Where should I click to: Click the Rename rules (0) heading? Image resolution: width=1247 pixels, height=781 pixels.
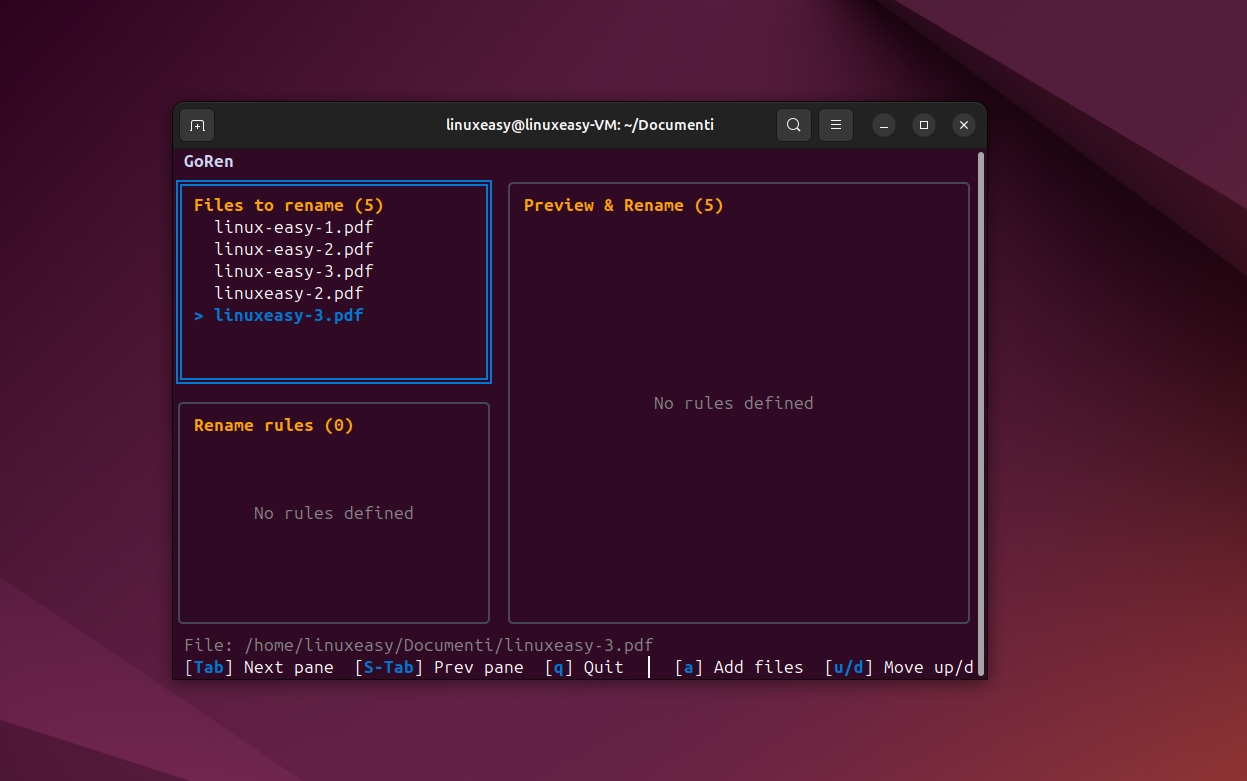click(274, 425)
